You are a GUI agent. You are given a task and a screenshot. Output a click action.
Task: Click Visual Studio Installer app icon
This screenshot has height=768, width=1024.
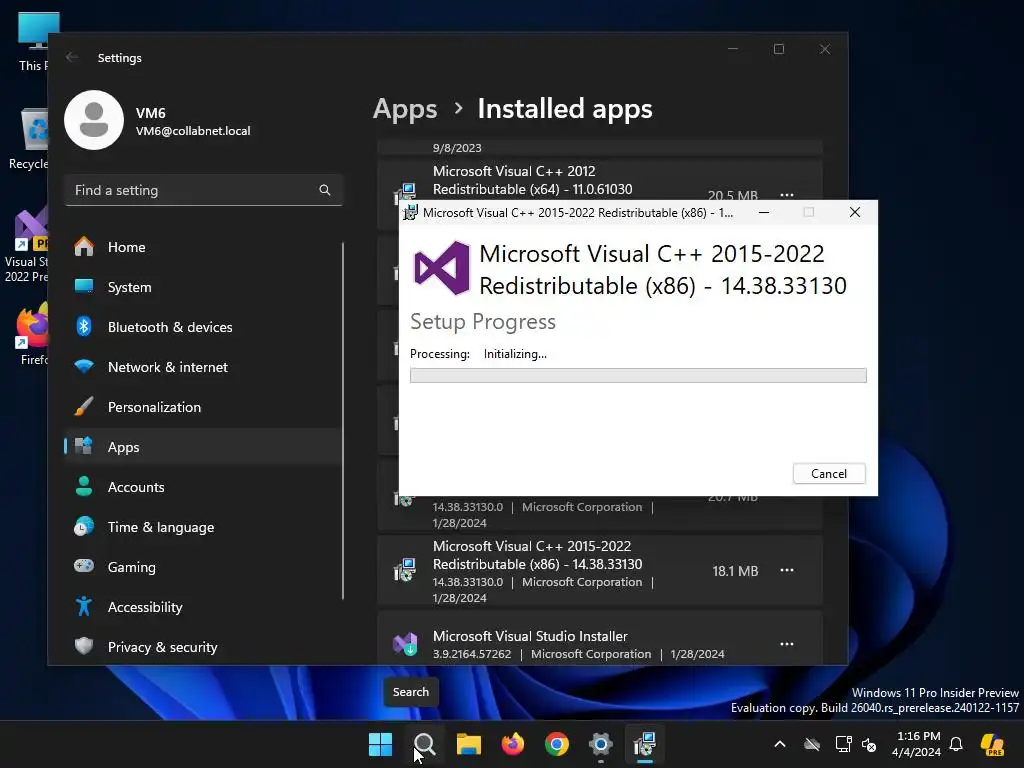point(405,644)
